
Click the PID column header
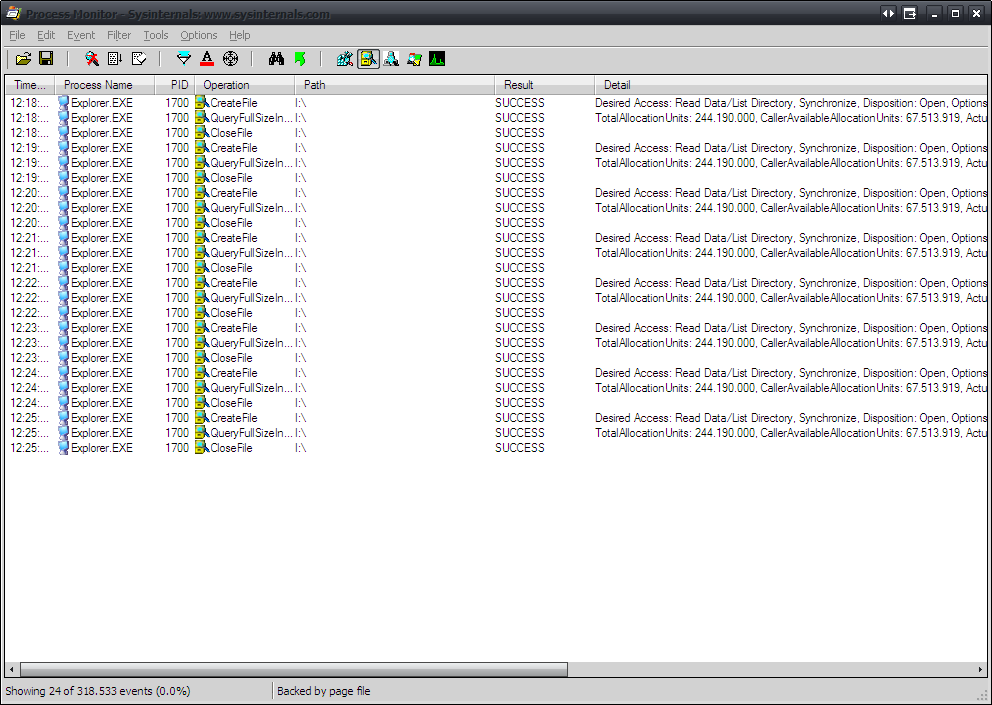(175, 85)
